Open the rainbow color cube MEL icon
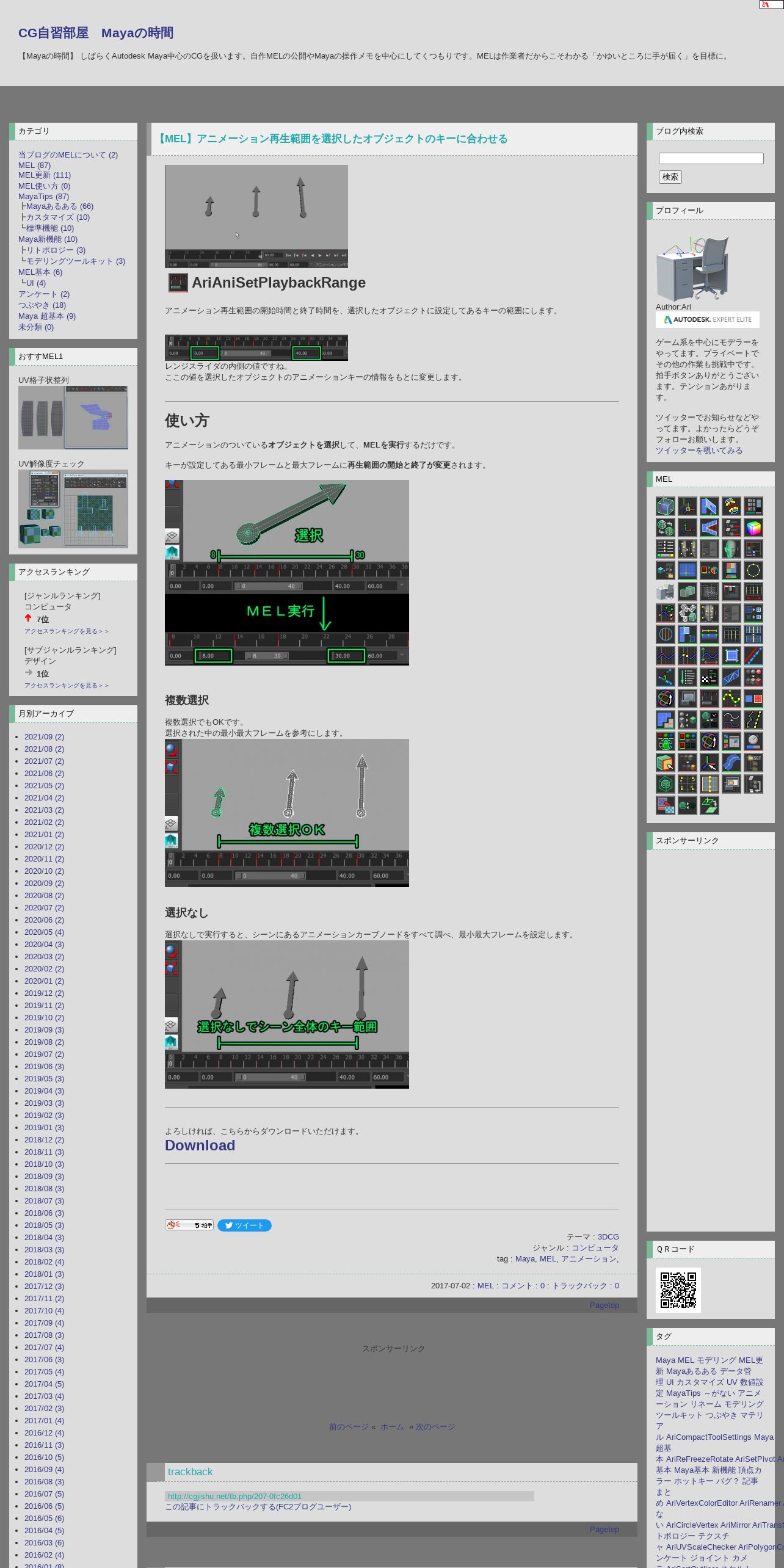Screen dimensions: 784x1568 pyautogui.click(x=753, y=528)
